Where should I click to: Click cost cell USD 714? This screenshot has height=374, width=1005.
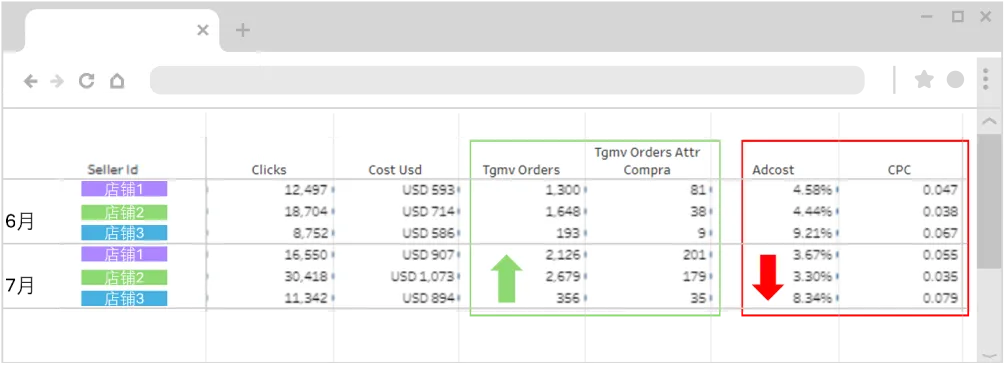click(x=428, y=211)
